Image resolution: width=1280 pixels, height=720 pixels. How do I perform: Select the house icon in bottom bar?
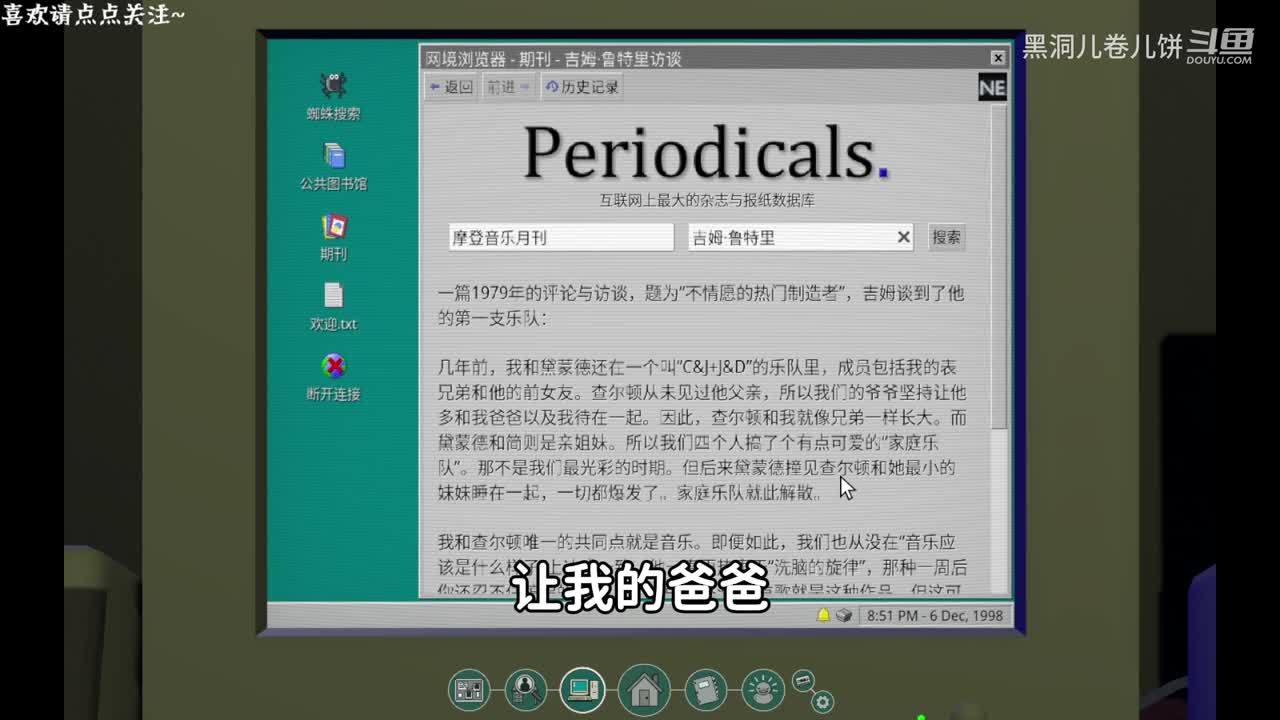tap(643, 689)
